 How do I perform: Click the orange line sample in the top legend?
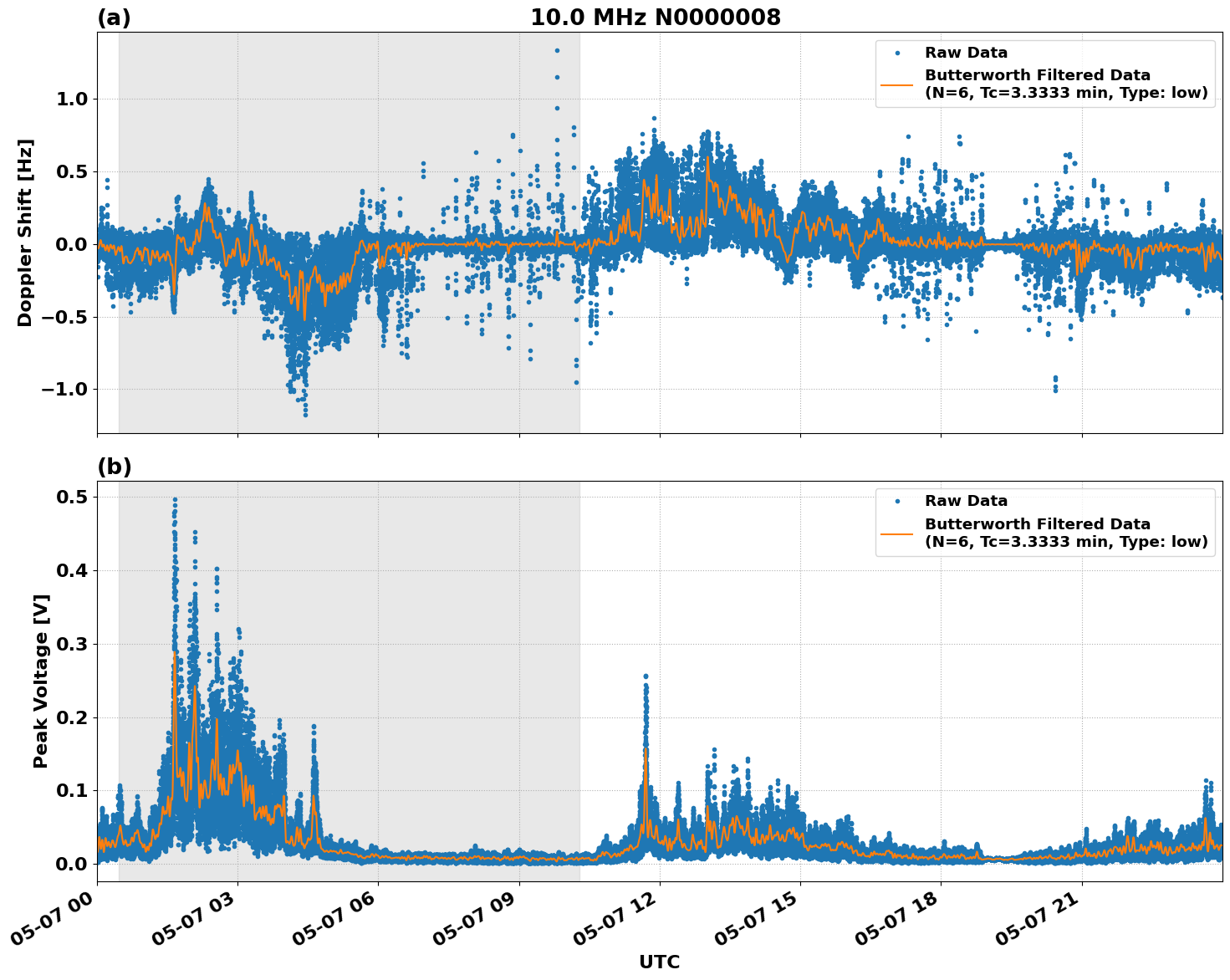click(897, 84)
